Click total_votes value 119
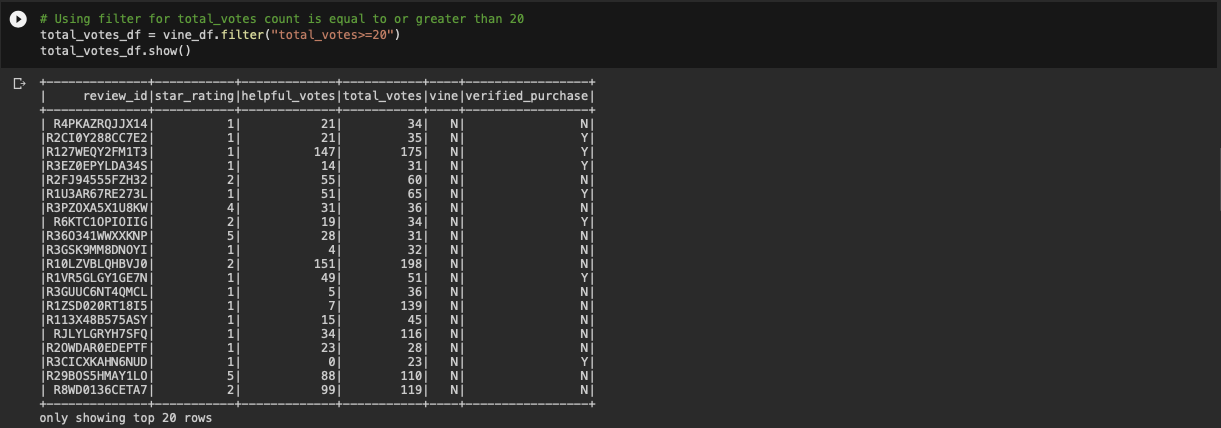 coord(412,390)
